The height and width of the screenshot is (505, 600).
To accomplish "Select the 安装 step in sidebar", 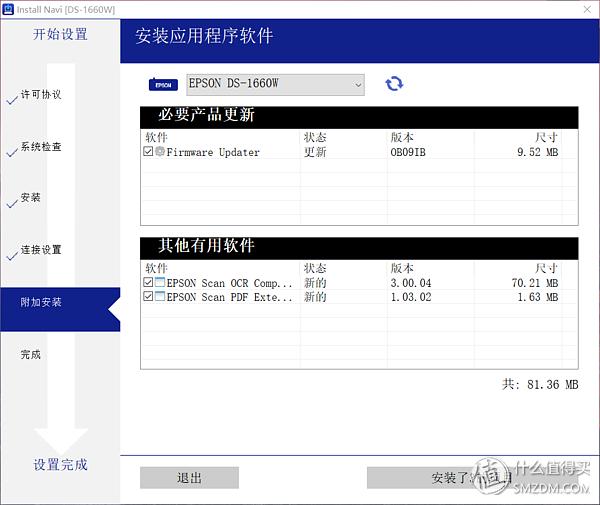I will pyautogui.click(x=31, y=198).
